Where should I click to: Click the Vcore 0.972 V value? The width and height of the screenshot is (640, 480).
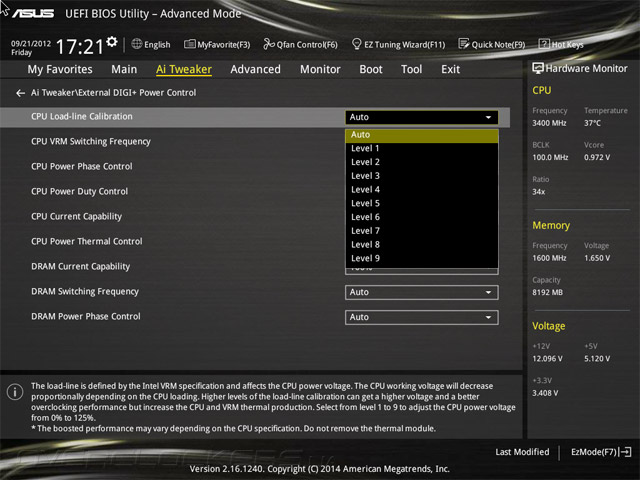click(x=597, y=157)
